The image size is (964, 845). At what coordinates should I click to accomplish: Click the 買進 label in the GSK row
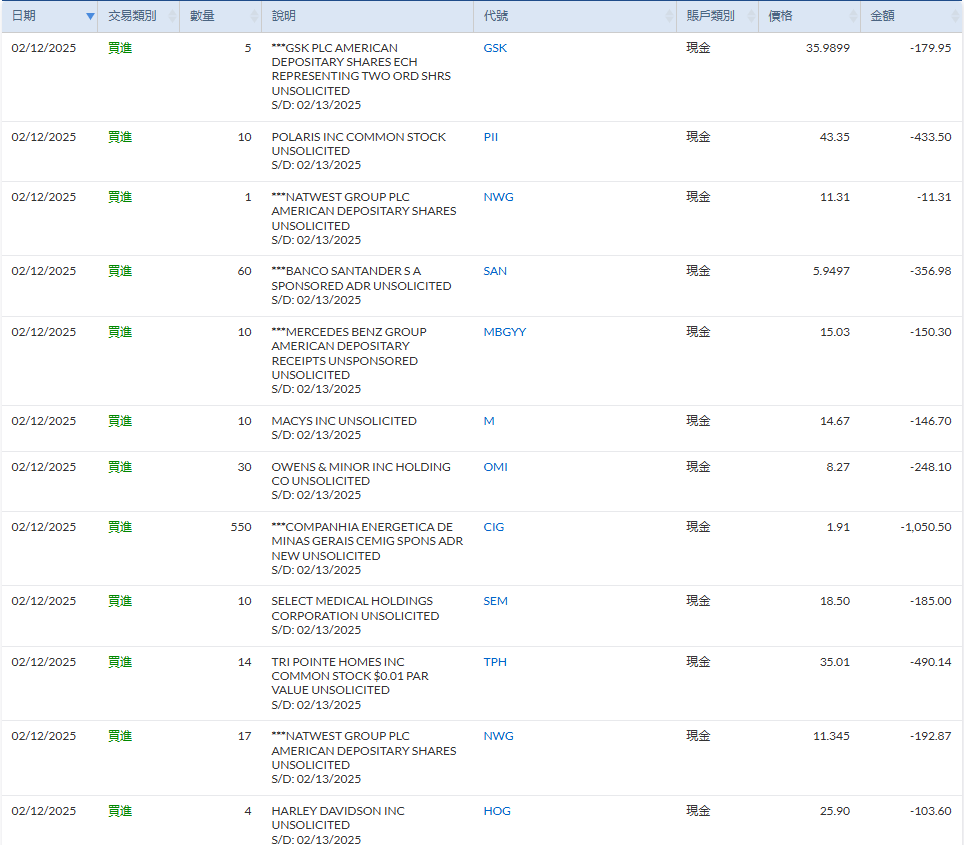(x=120, y=48)
